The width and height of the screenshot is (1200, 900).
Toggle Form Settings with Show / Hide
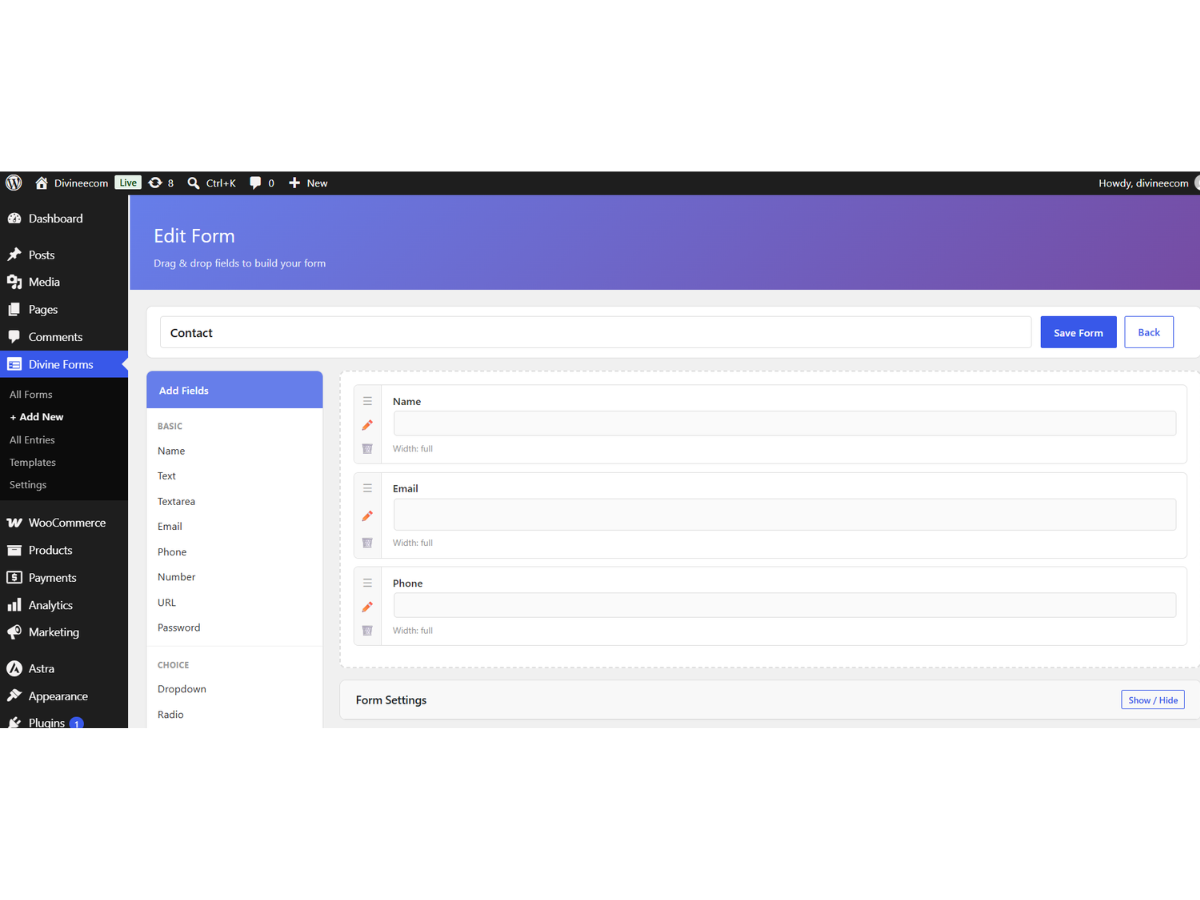click(x=1153, y=700)
